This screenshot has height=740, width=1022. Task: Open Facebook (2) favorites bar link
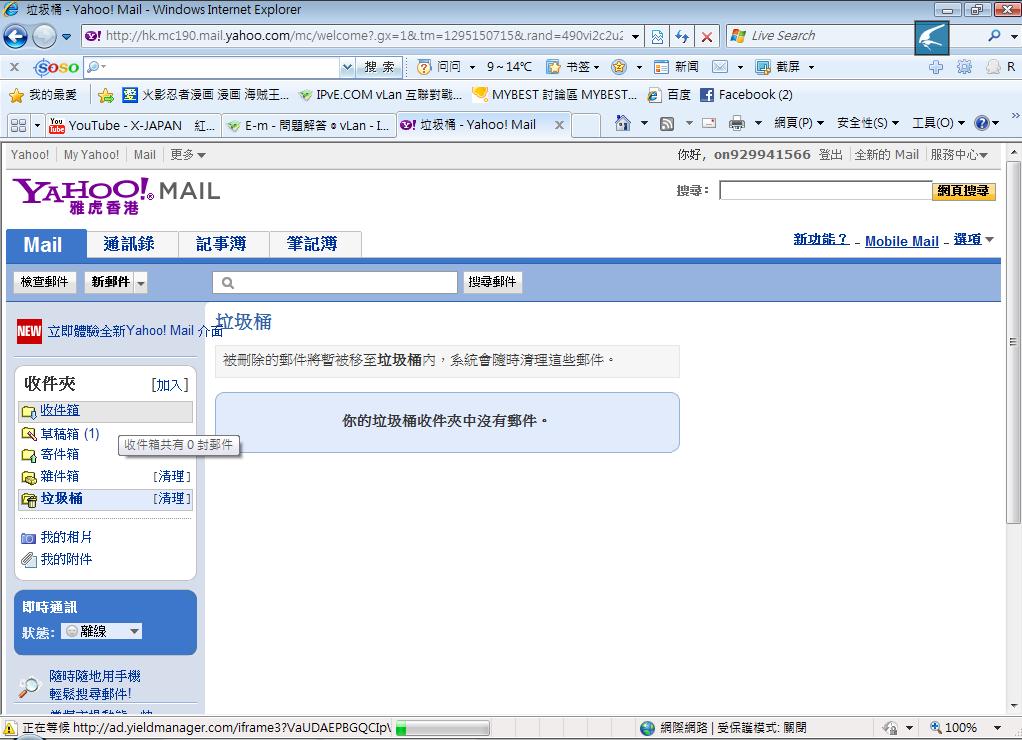[747, 95]
